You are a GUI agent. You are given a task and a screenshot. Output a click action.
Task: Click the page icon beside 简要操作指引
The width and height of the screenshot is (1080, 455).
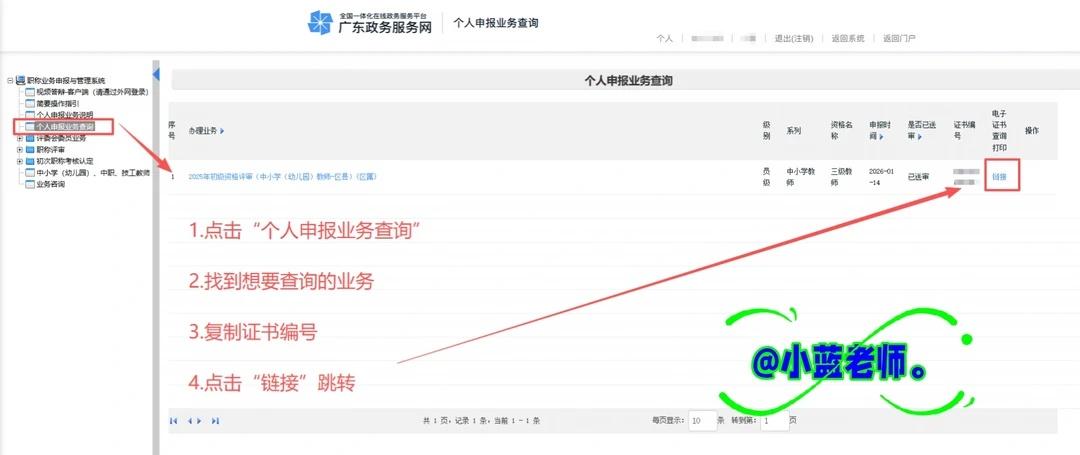30,103
